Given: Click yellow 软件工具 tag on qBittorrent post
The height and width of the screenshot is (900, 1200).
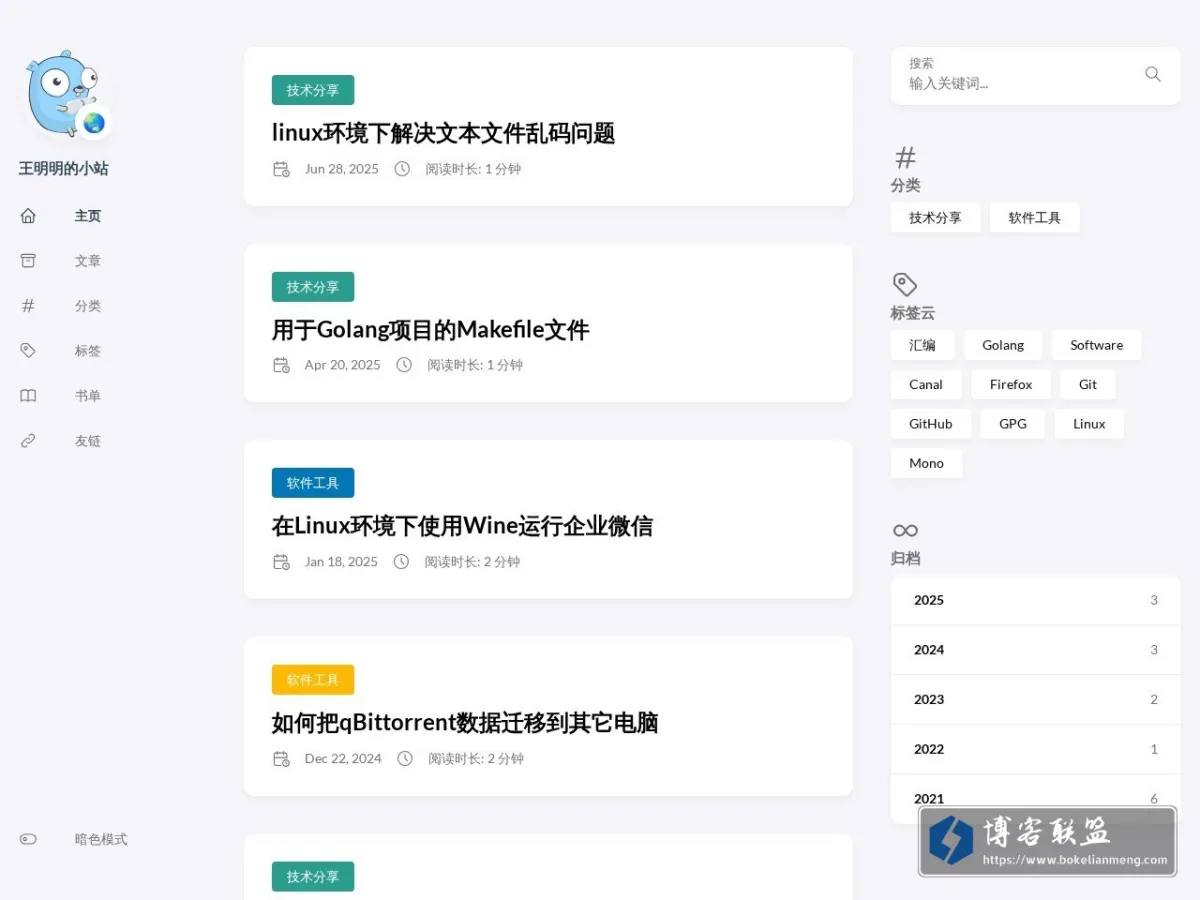Looking at the screenshot, I should tap(313, 680).
